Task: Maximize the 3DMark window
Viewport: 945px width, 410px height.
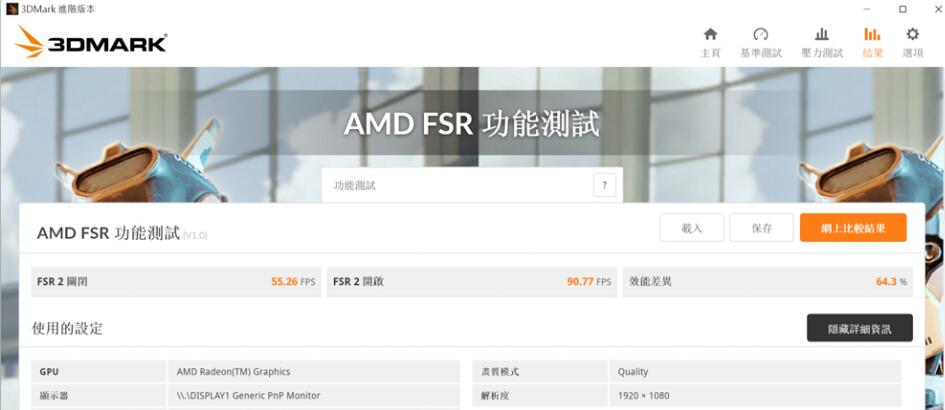Action: (902, 9)
